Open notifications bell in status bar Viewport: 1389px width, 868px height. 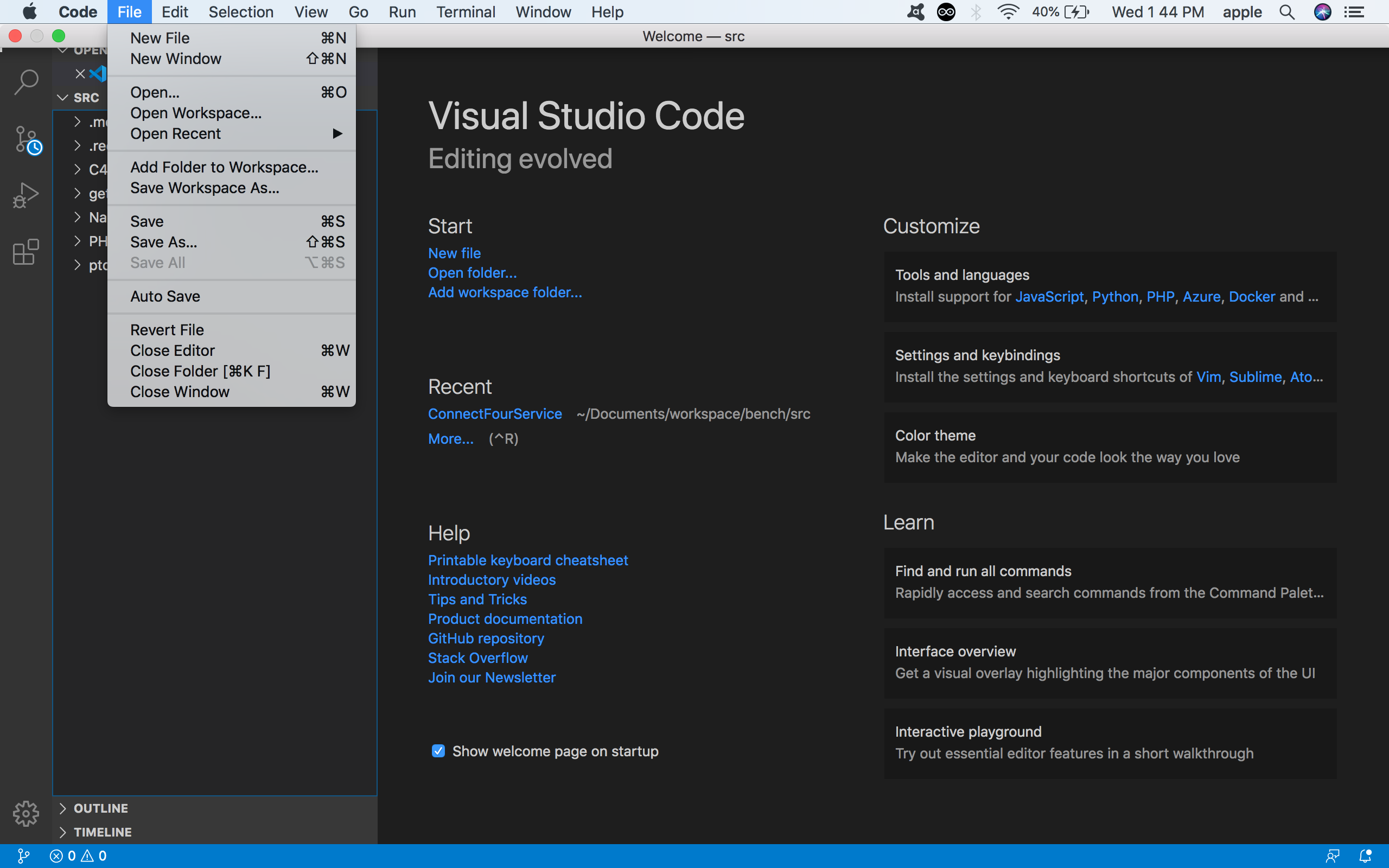(x=1366, y=856)
